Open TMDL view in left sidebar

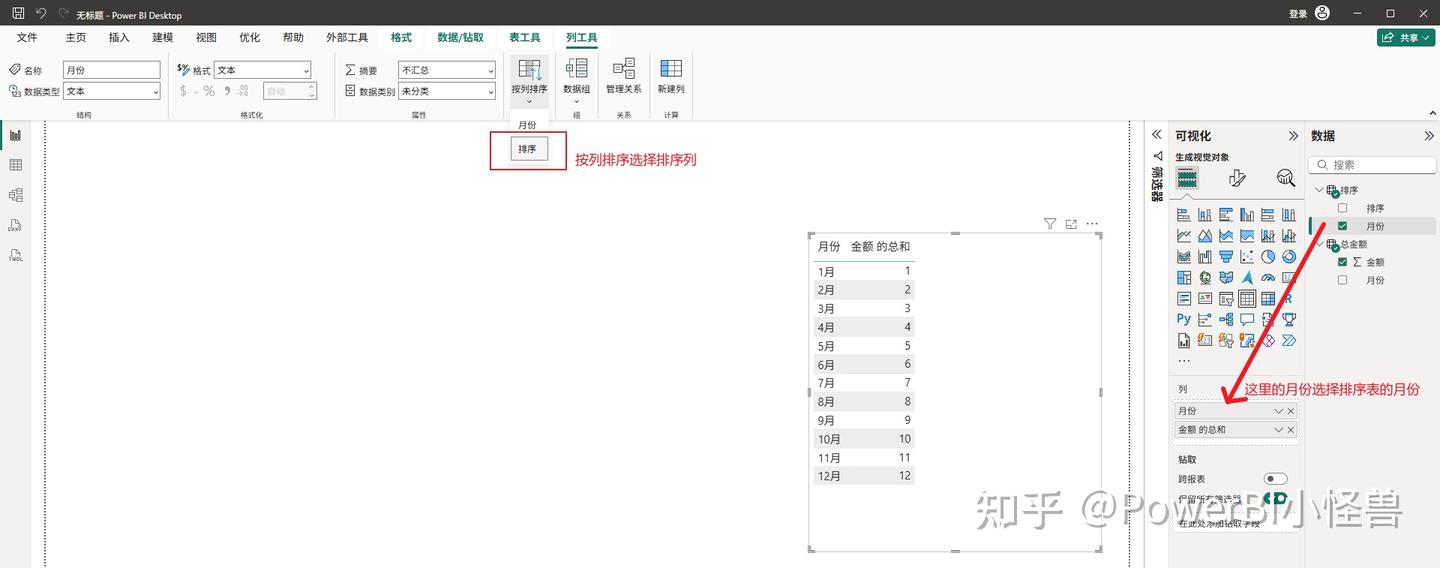click(x=15, y=255)
